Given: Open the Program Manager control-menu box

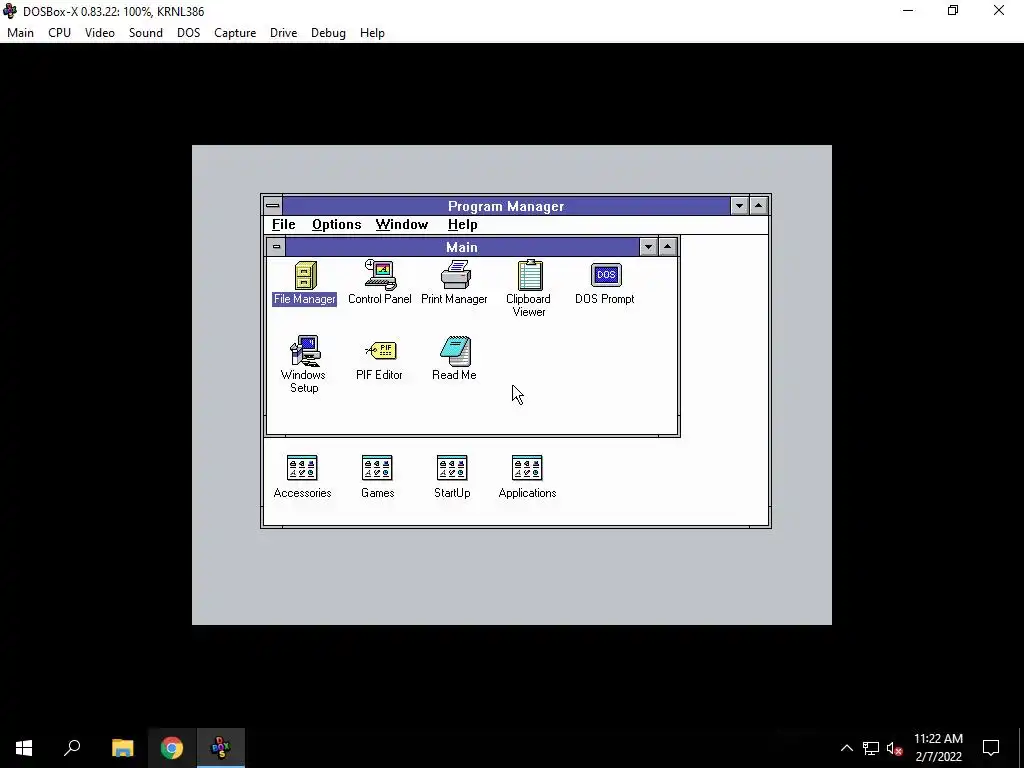Looking at the screenshot, I should tap(273, 206).
